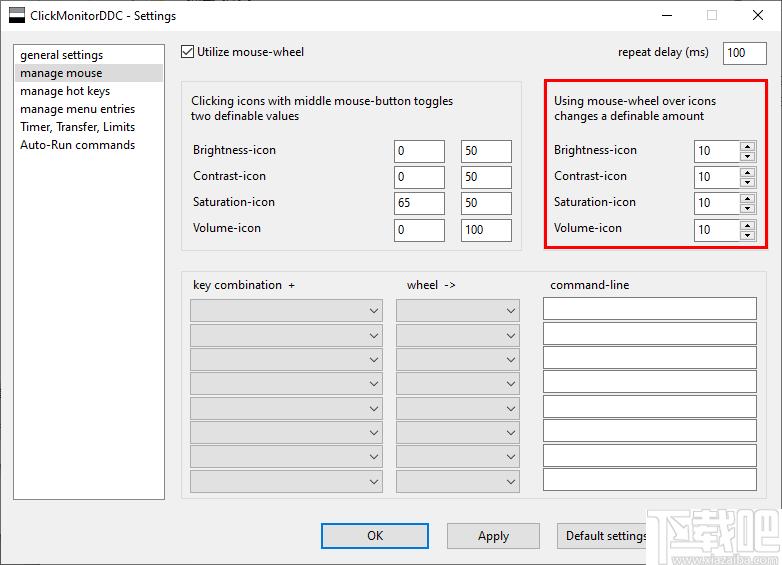This screenshot has width=782, height=565.
Task: Open sixth wheel direction dropdown
Action: (x=458, y=432)
